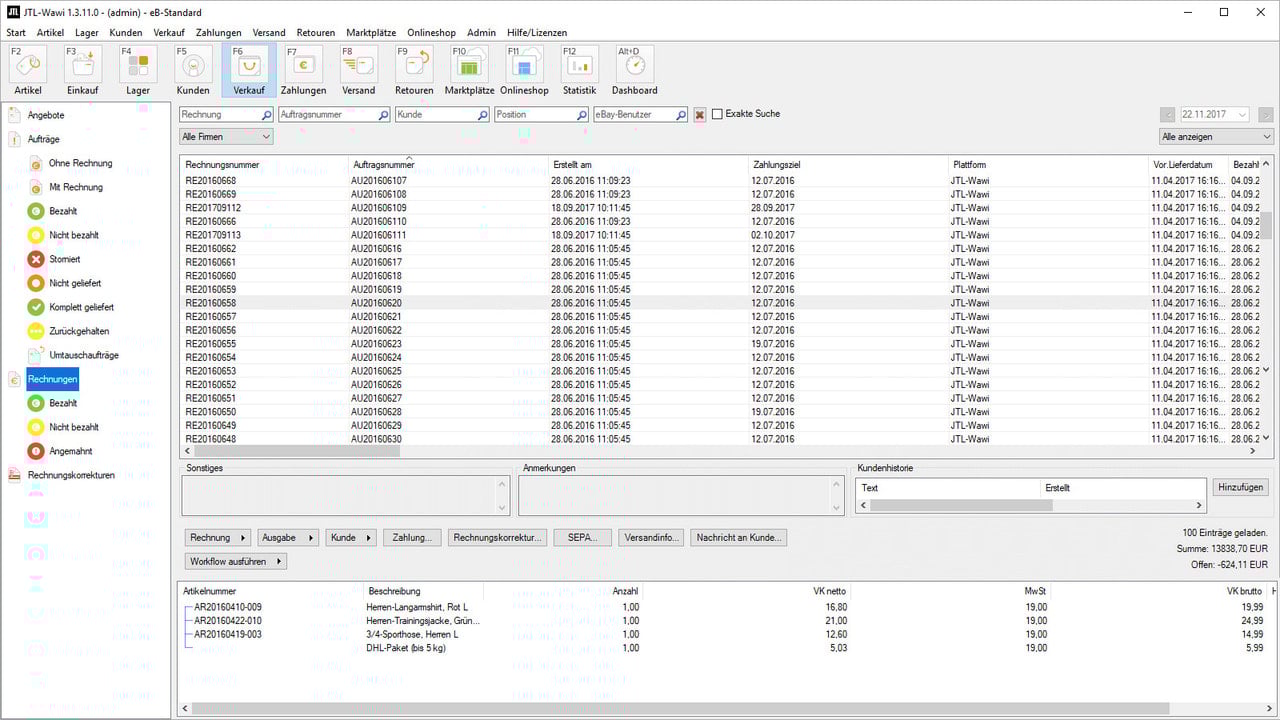Open the Onlineshop toolbar icon
Viewport: 1280px width, 720px height.
tap(524, 70)
